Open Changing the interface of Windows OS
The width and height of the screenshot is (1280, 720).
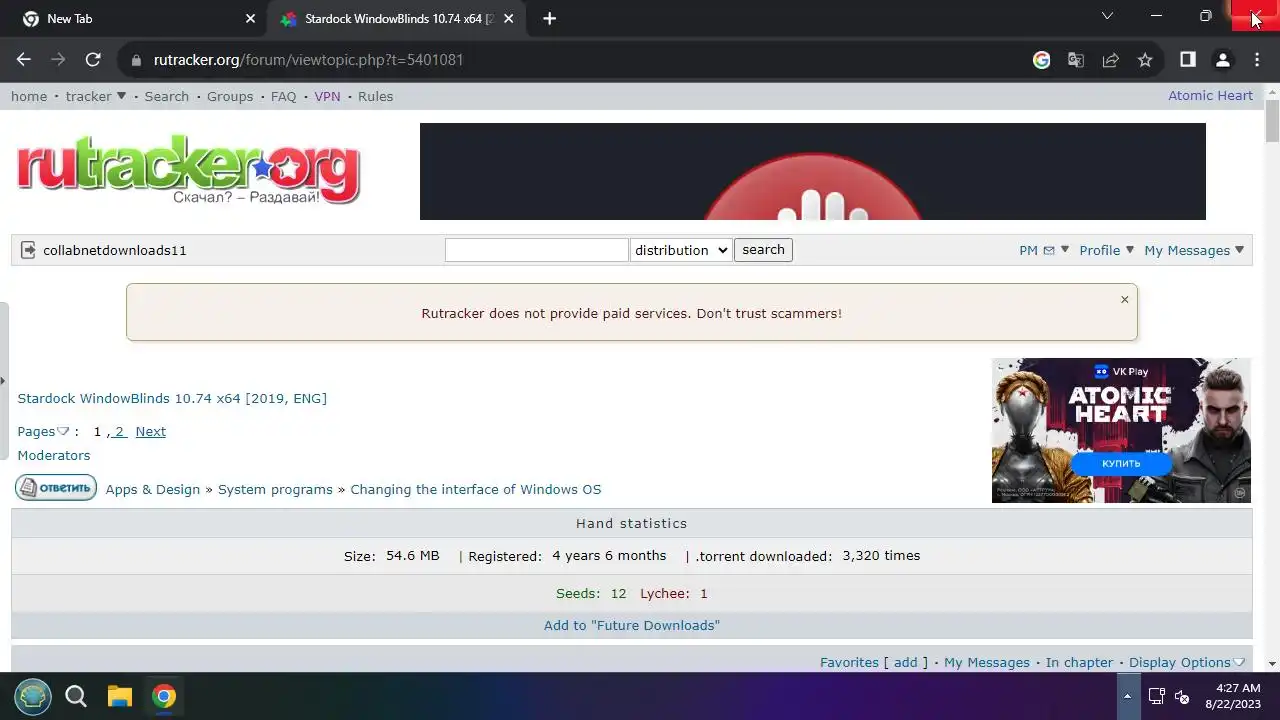[x=476, y=489]
